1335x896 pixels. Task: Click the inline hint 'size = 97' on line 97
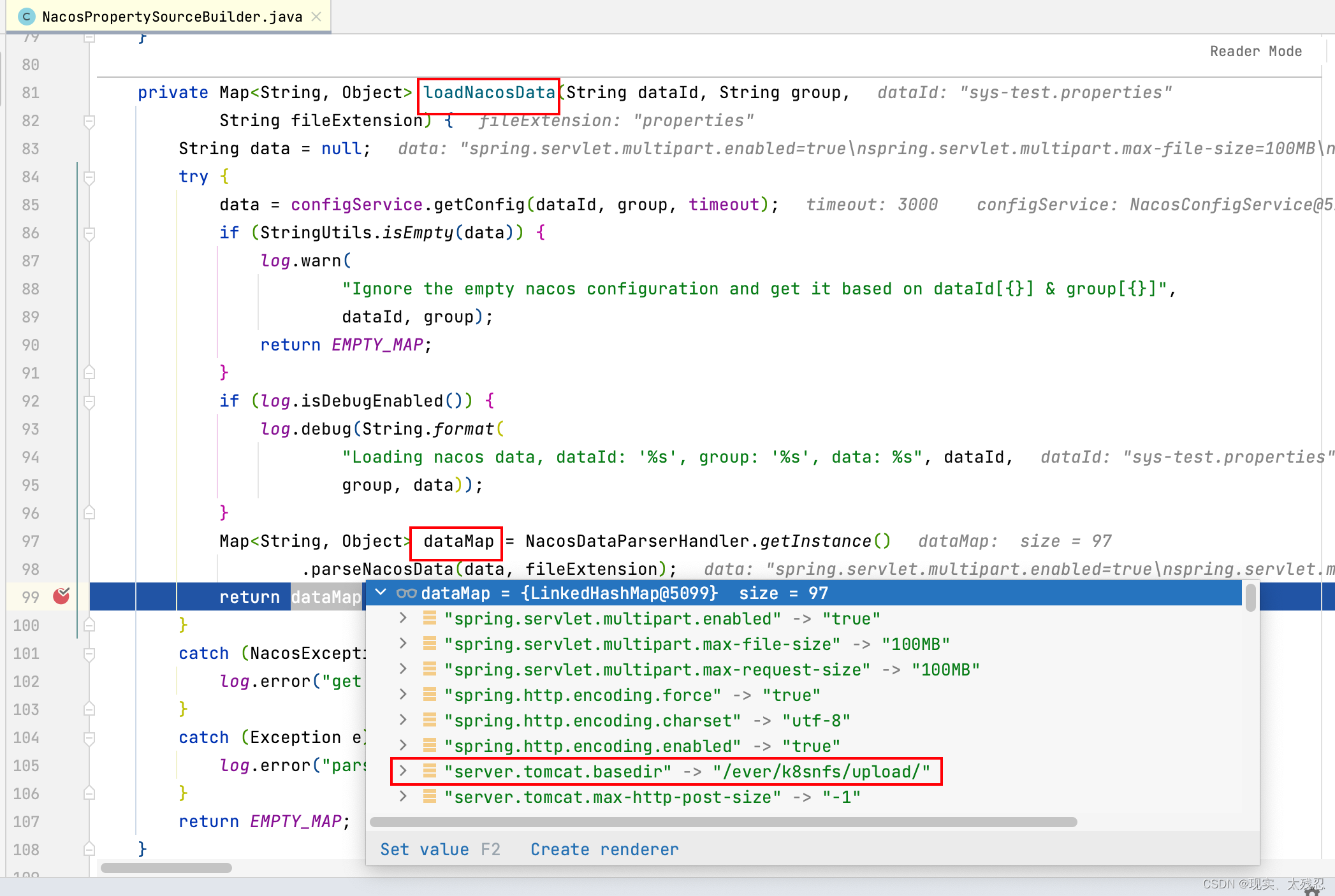(1065, 541)
